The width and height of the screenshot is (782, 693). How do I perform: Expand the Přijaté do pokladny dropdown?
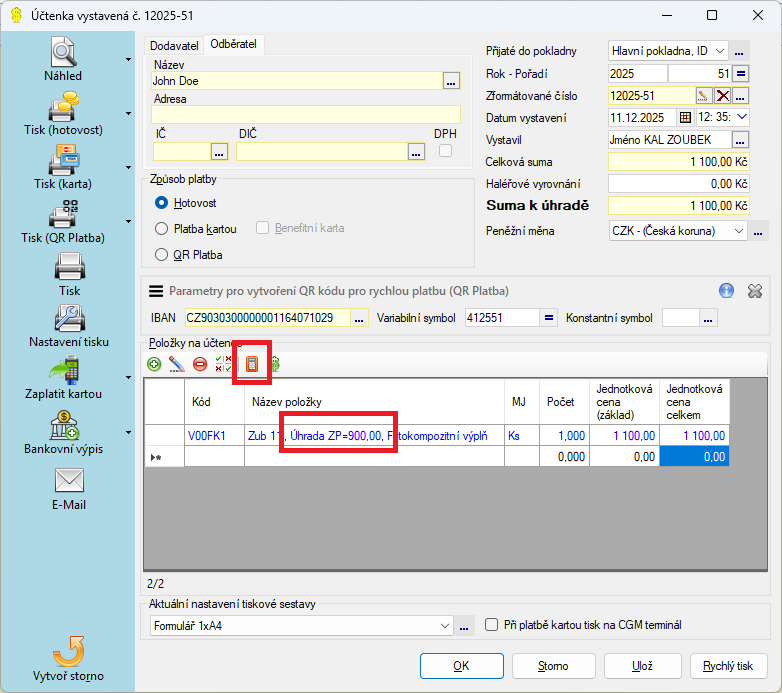click(x=720, y=51)
